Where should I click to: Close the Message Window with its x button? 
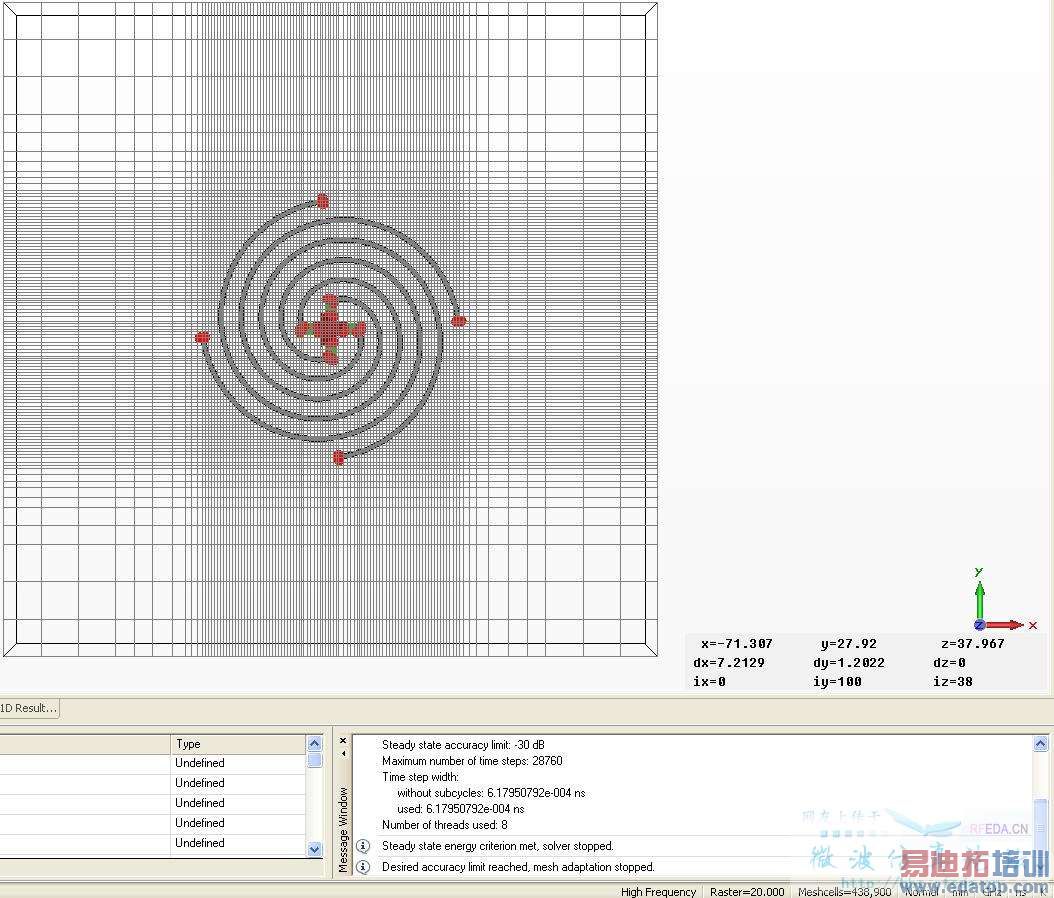coord(343,741)
